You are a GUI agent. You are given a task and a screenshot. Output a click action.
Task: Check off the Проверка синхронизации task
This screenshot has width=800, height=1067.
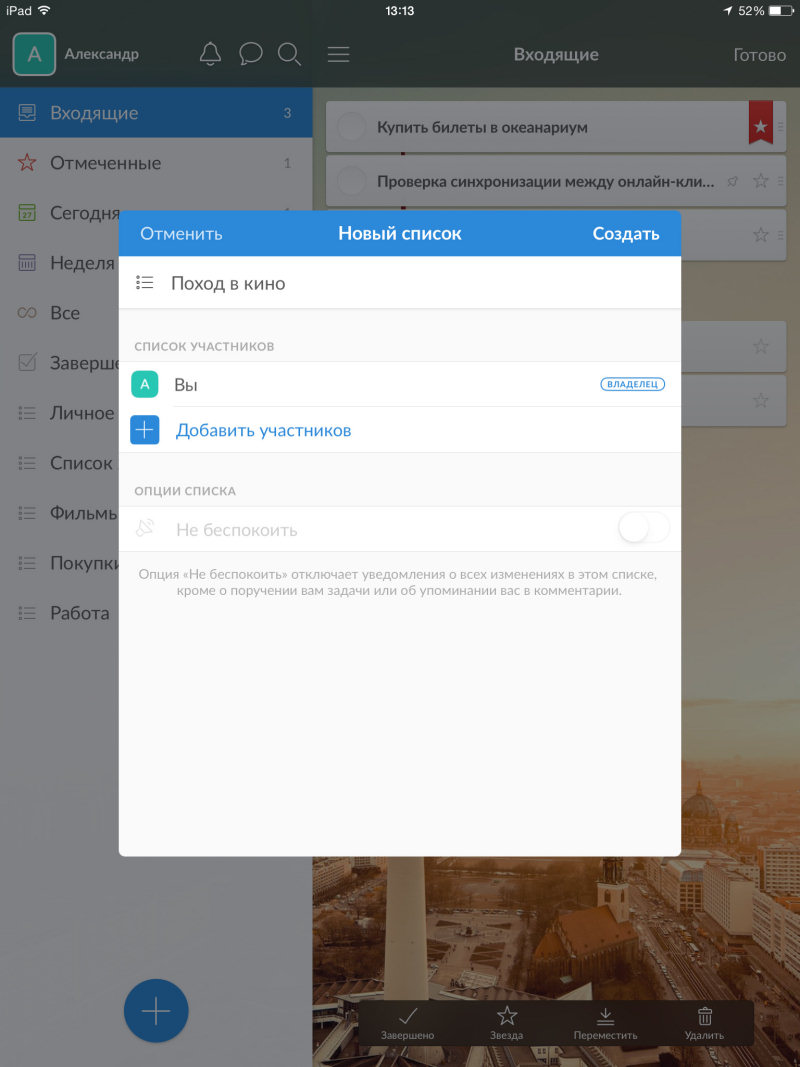point(351,181)
